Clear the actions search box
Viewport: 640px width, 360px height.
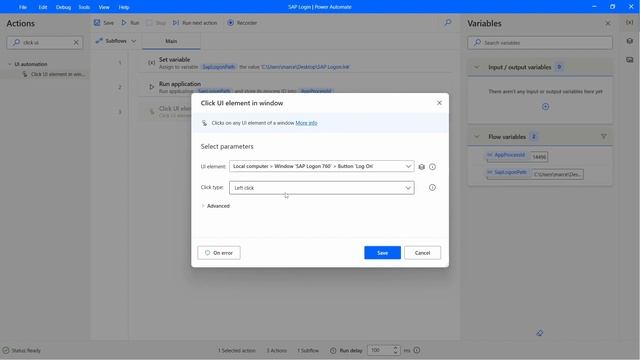[x=76, y=42]
